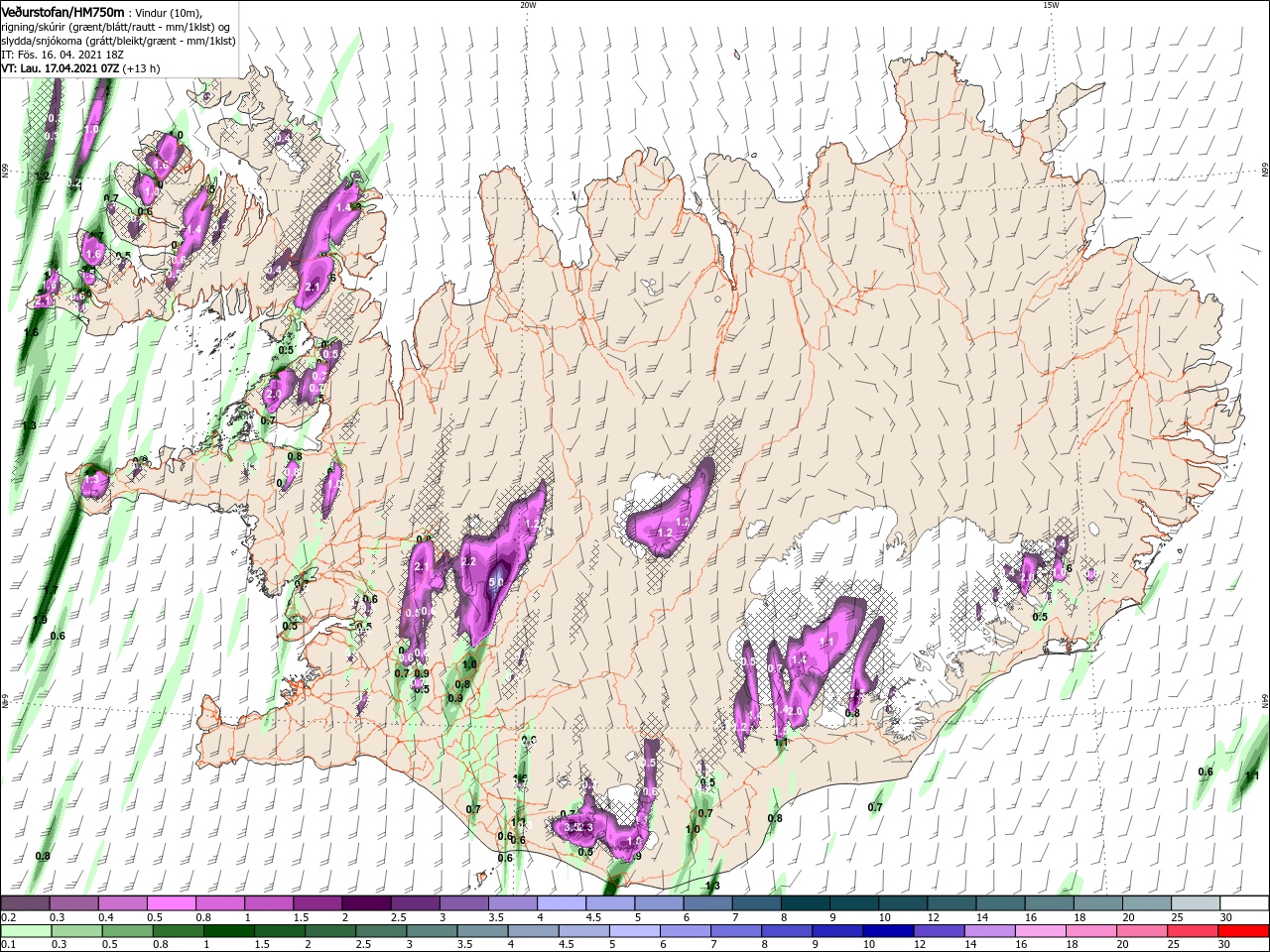Pick top legend swatch between 25 and 30
The image size is (1270, 952).
[x=1197, y=902]
